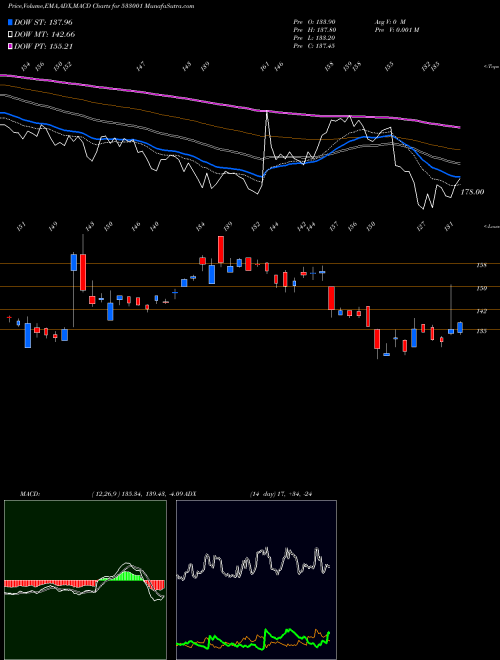
Task: Click the Pre L: 133.20 value
Action: pyautogui.click(x=314, y=38)
